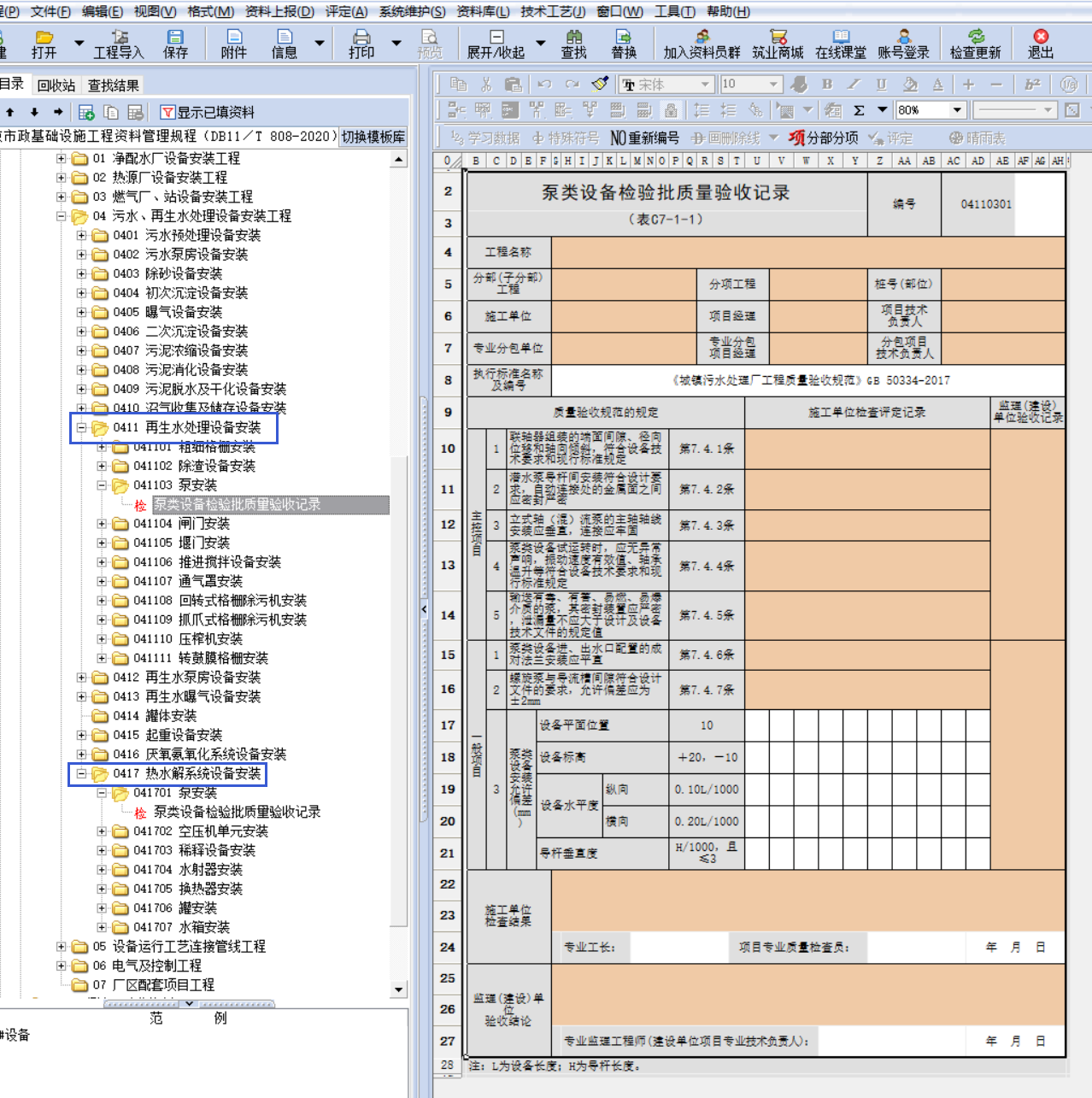This screenshot has height=1098, width=1092.
Task: Open the 文件(F) menu
Action: pos(50,11)
